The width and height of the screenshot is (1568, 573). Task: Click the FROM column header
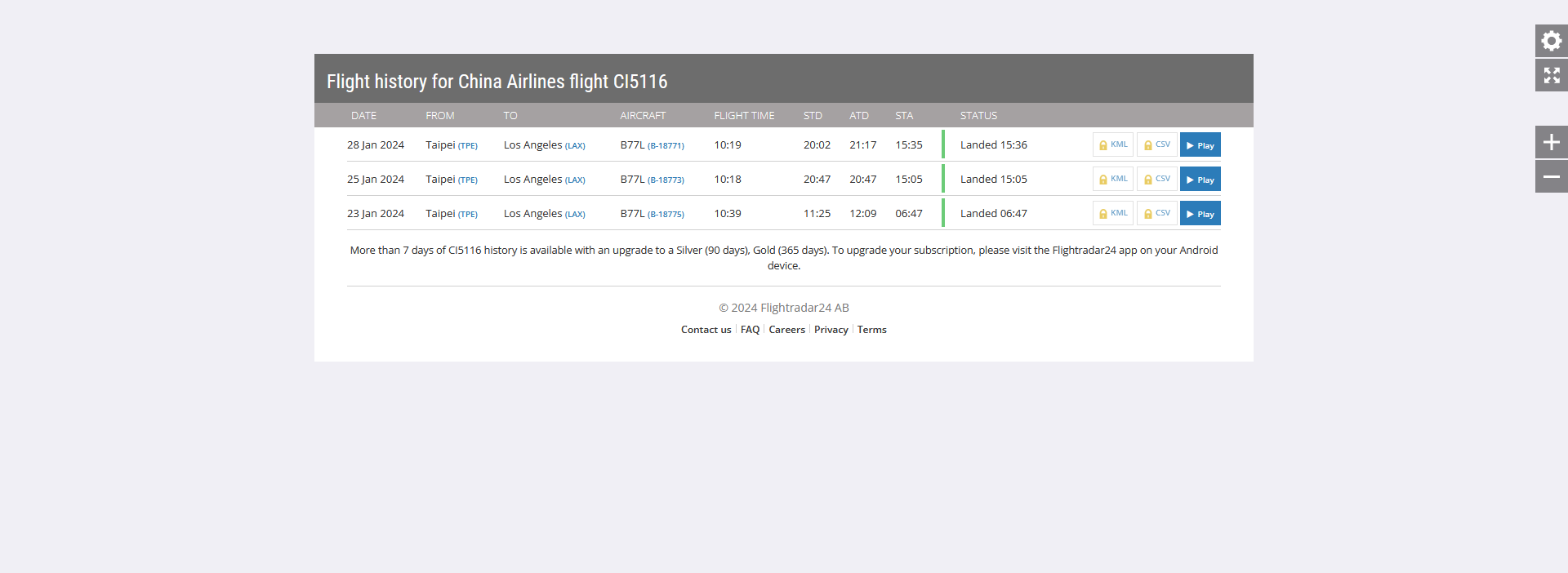(440, 116)
